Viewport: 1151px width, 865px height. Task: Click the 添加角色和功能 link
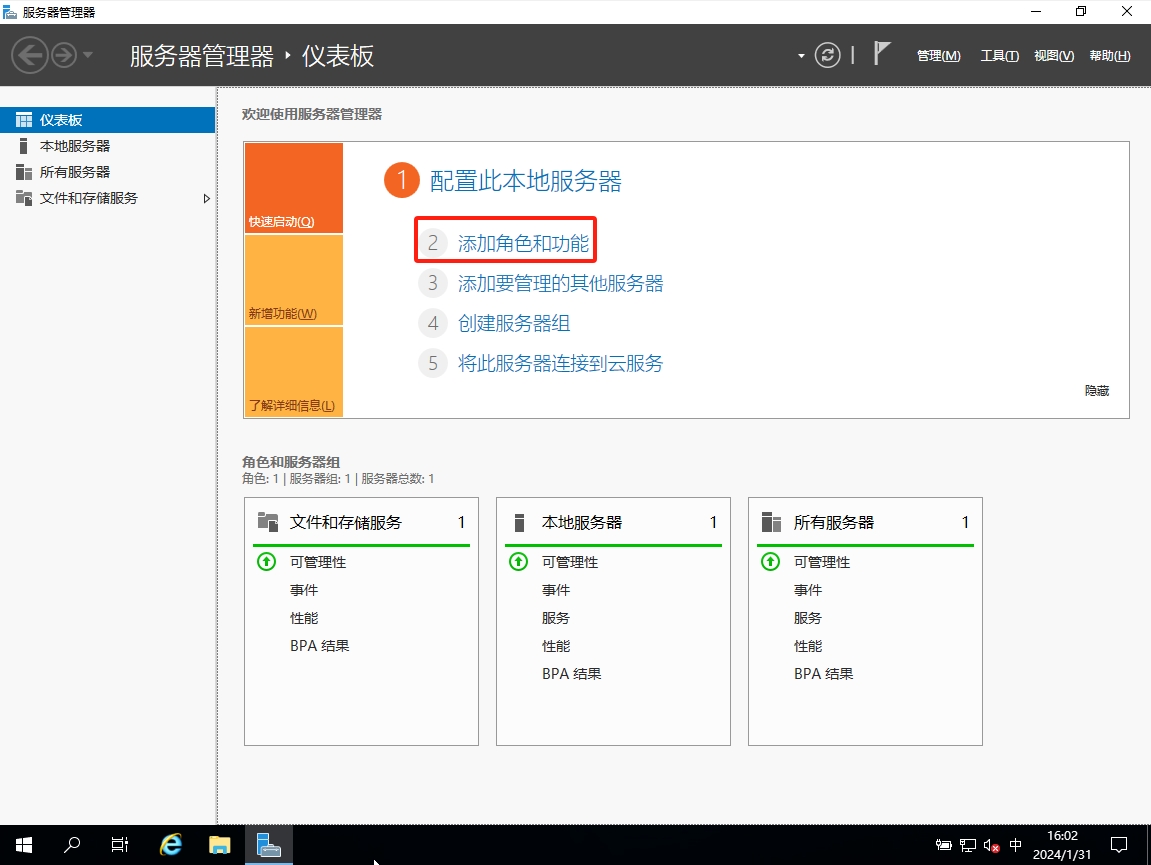tap(523, 243)
